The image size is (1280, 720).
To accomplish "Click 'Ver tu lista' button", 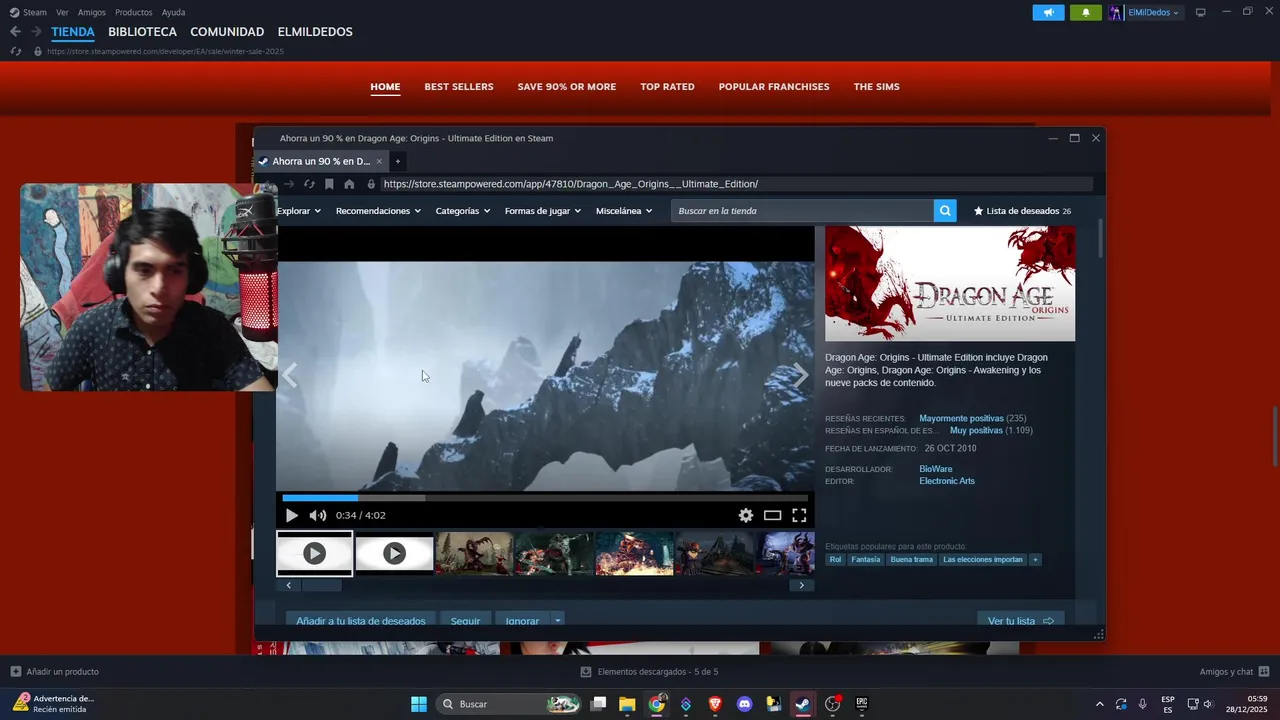I will pos(1020,621).
